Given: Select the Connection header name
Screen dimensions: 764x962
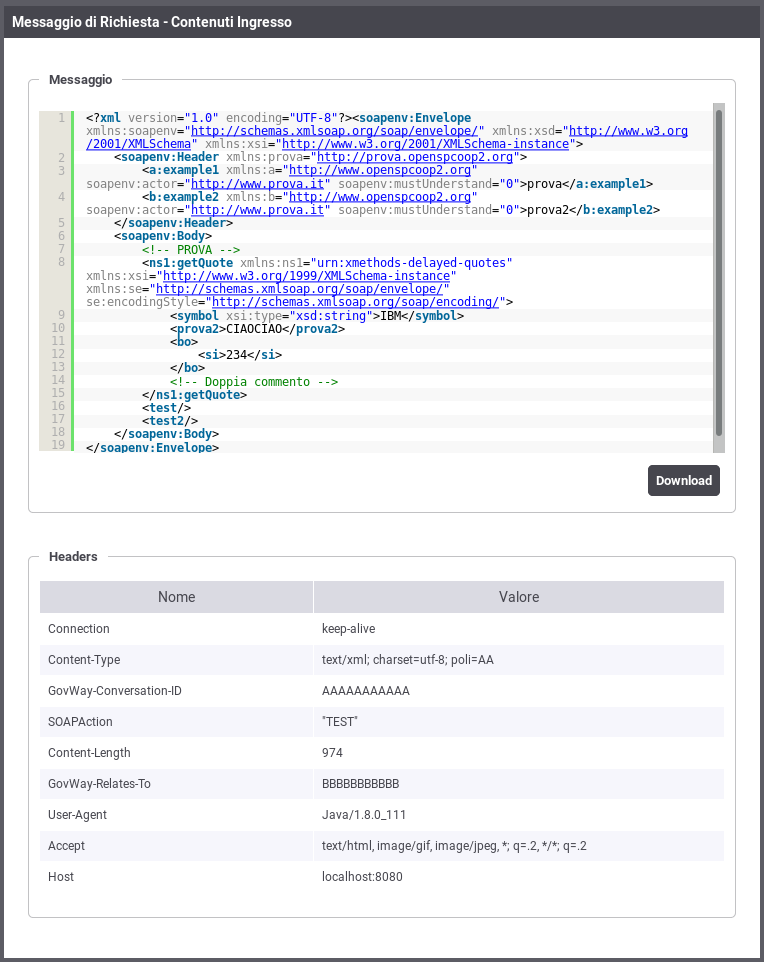Looking at the screenshot, I should tap(79, 629).
